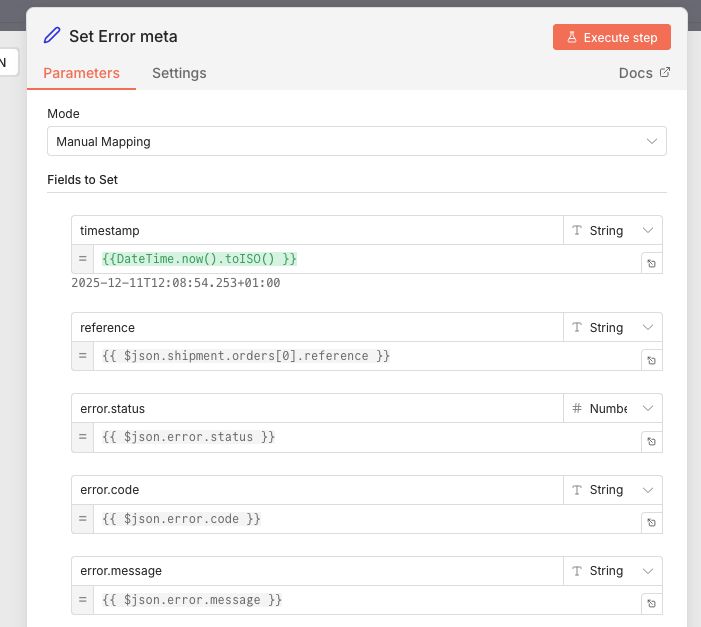Click the pencil icon beside Set Error meta
Screen dimensions: 701x627
pos(52,36)
